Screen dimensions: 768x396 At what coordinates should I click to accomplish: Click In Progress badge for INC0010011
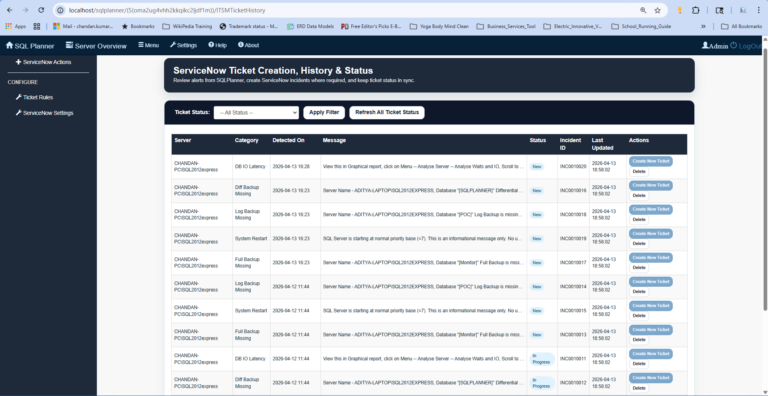pyautogui.click(x=542, y=359)
